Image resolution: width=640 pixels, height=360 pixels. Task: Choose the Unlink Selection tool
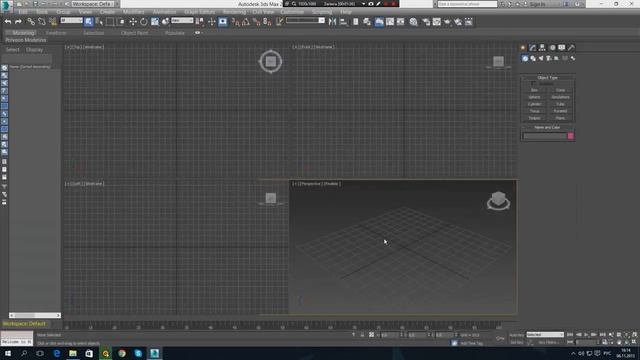coord(42,22)
